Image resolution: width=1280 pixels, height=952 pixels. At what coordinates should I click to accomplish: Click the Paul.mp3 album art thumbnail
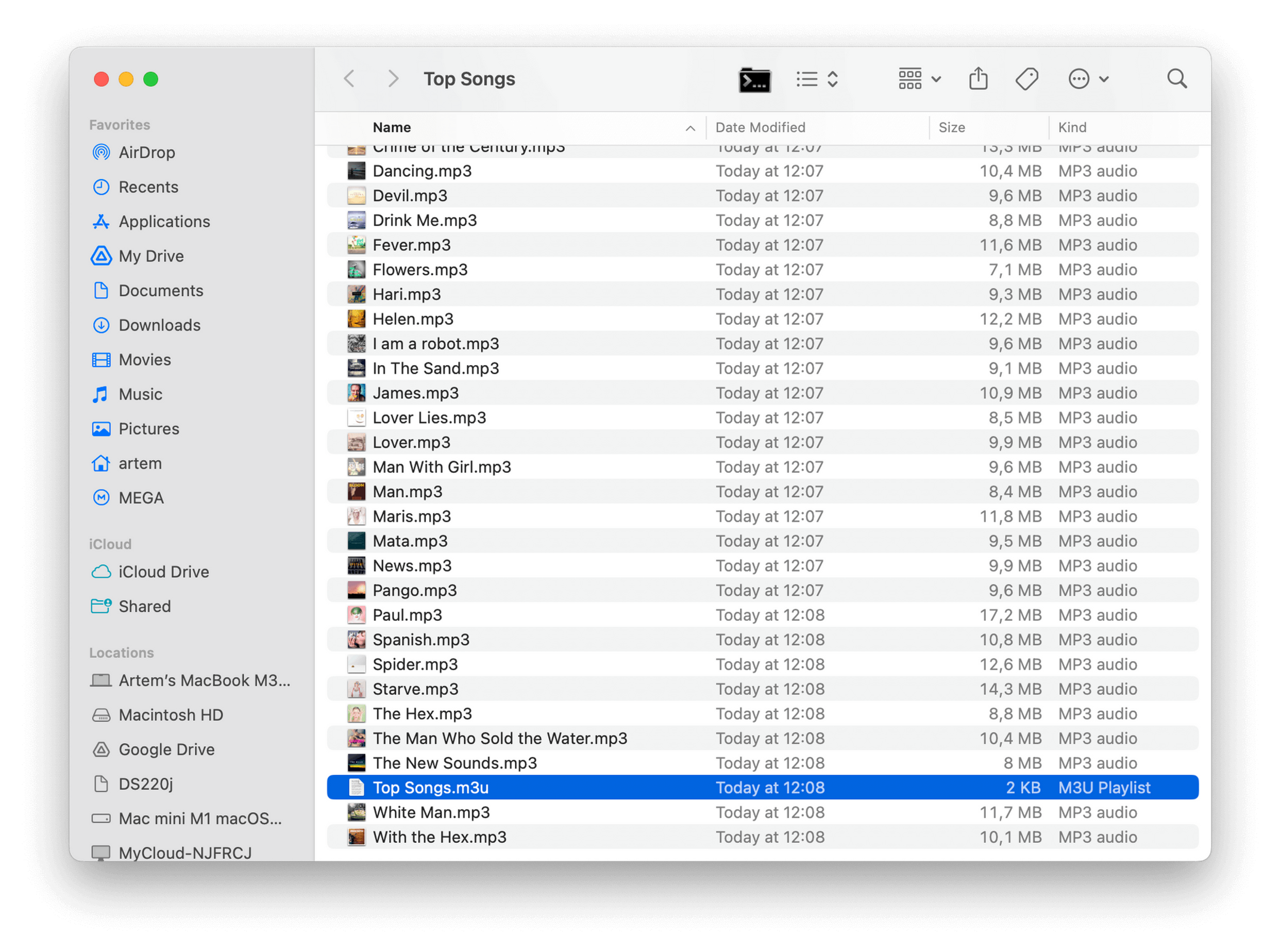coord(356,615)
